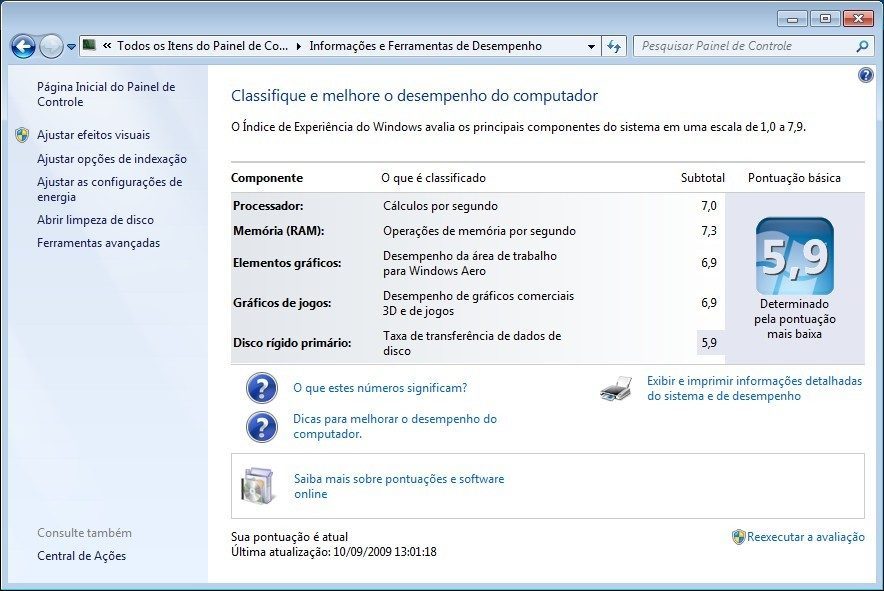This screenshot has width=884, height=591.
Task: Maximize the Control Panel window
Action: tap(825, 19)
